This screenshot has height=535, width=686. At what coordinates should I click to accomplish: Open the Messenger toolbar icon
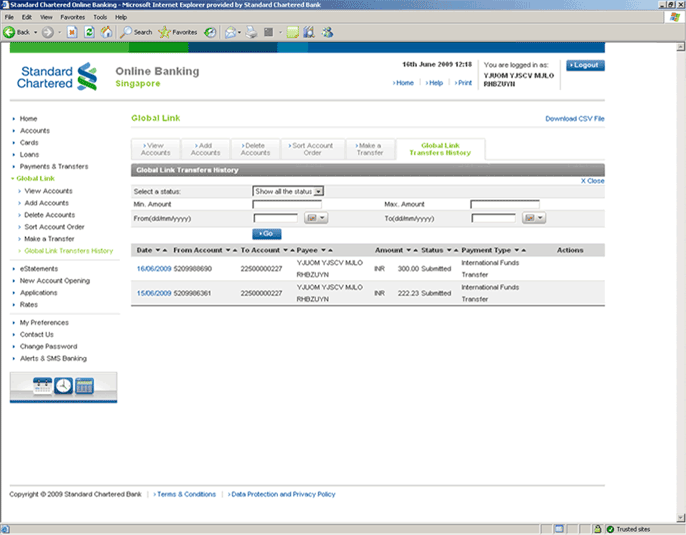[327, 32]
